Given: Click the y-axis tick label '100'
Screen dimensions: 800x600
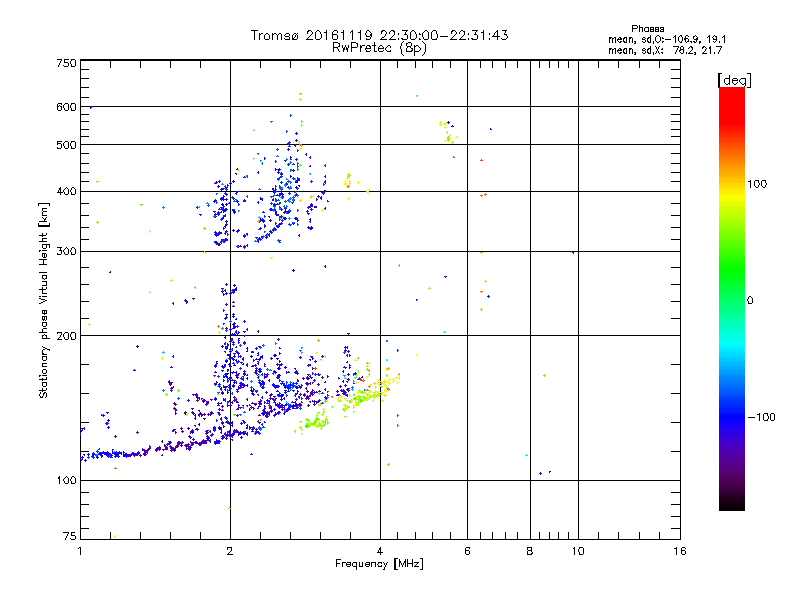Looking at the screenshot, I should point(66,481).
